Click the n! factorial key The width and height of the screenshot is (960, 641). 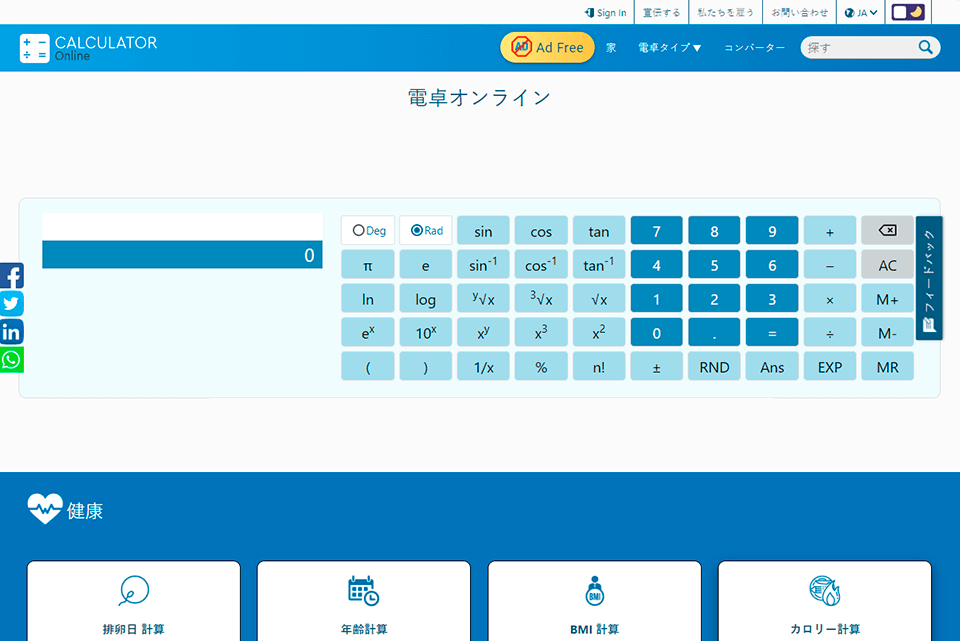599,366
